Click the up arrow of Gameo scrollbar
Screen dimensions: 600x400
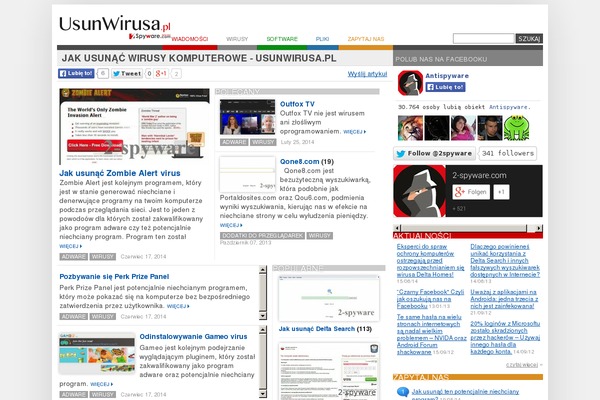coord(262,330)
